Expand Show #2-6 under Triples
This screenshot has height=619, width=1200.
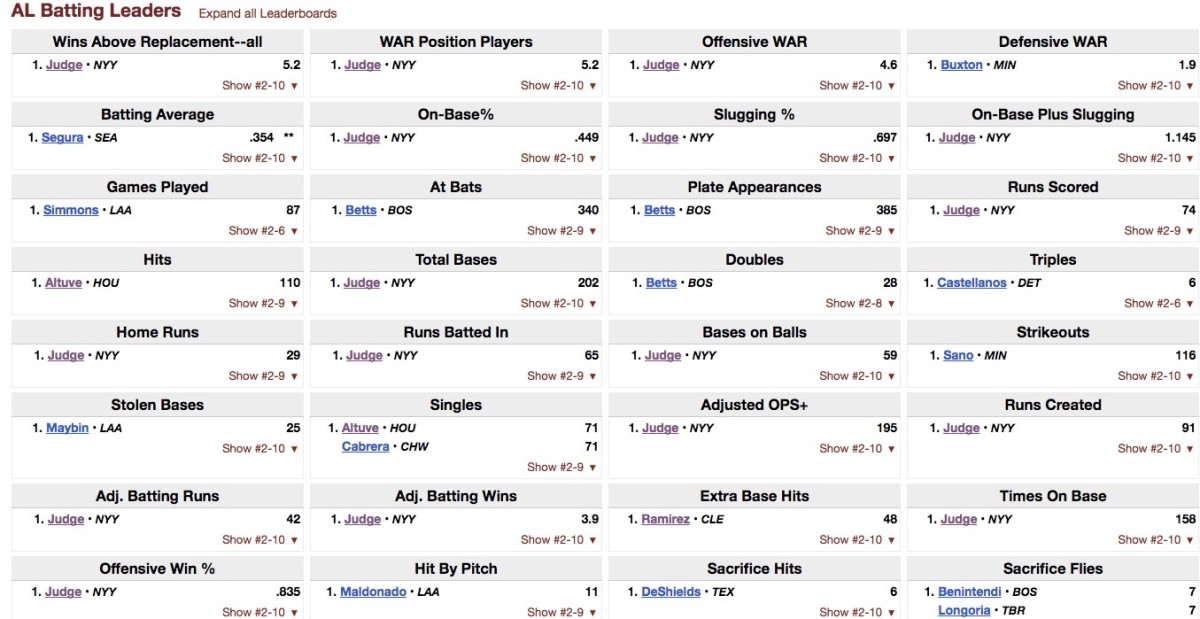click(x=1159, y=303)
